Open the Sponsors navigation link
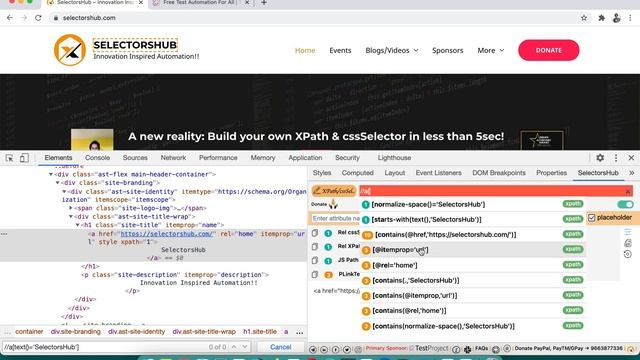The image size is (640, 360). click(448, 50)
